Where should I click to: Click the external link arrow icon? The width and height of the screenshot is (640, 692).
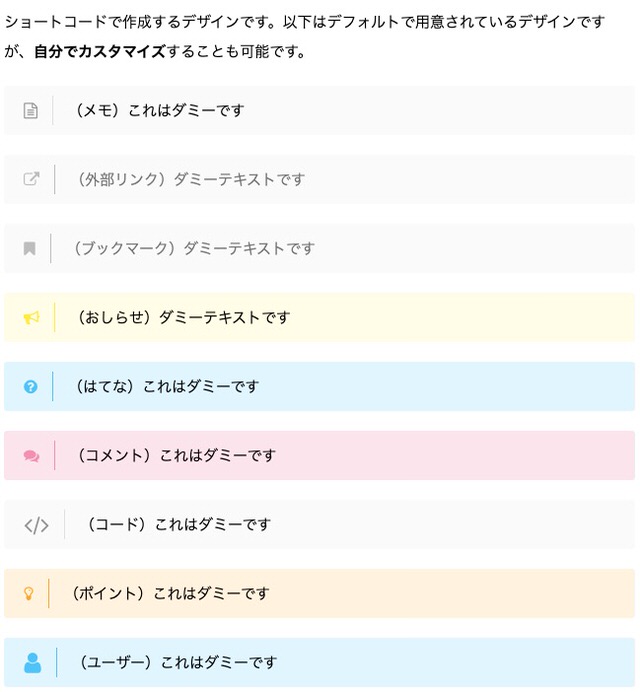click(x=31, y=179)
